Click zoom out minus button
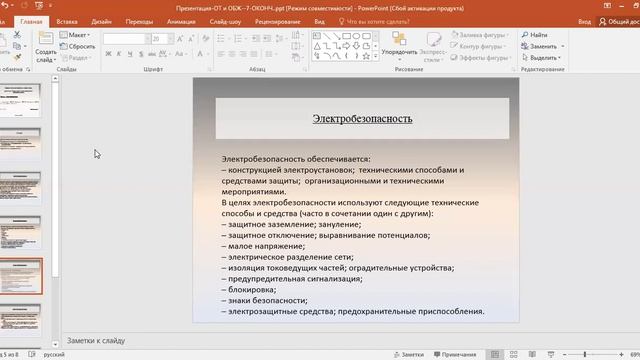640x360 pixels. coord(564,354)
